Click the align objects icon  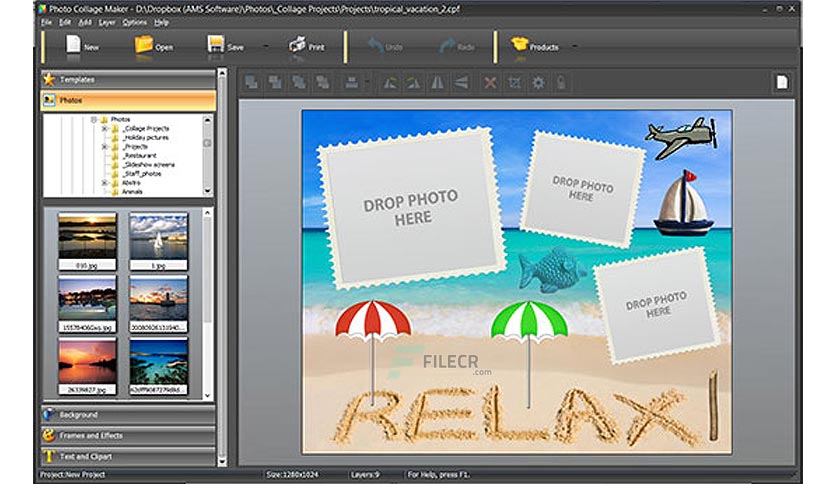coord(351,82)
